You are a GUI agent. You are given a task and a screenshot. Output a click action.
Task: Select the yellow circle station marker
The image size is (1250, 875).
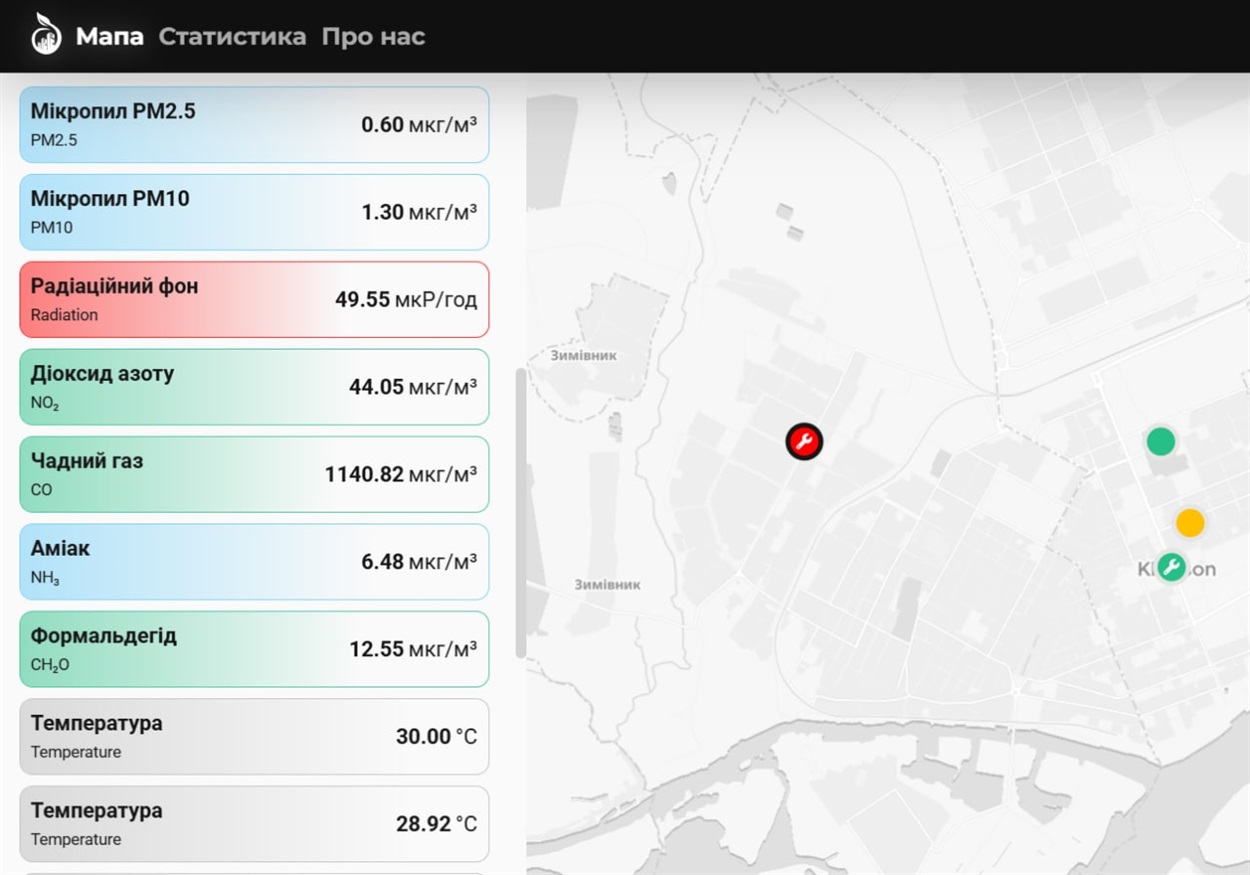[x=1189, y=522]
